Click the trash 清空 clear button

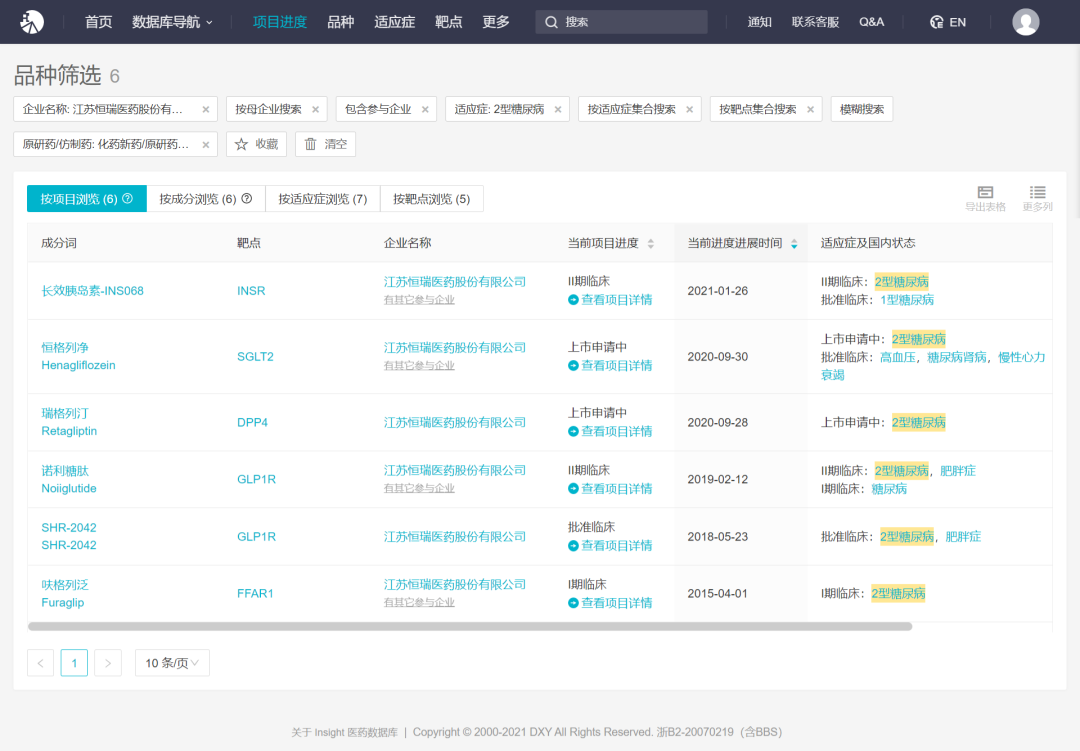[x=325, y=144]
